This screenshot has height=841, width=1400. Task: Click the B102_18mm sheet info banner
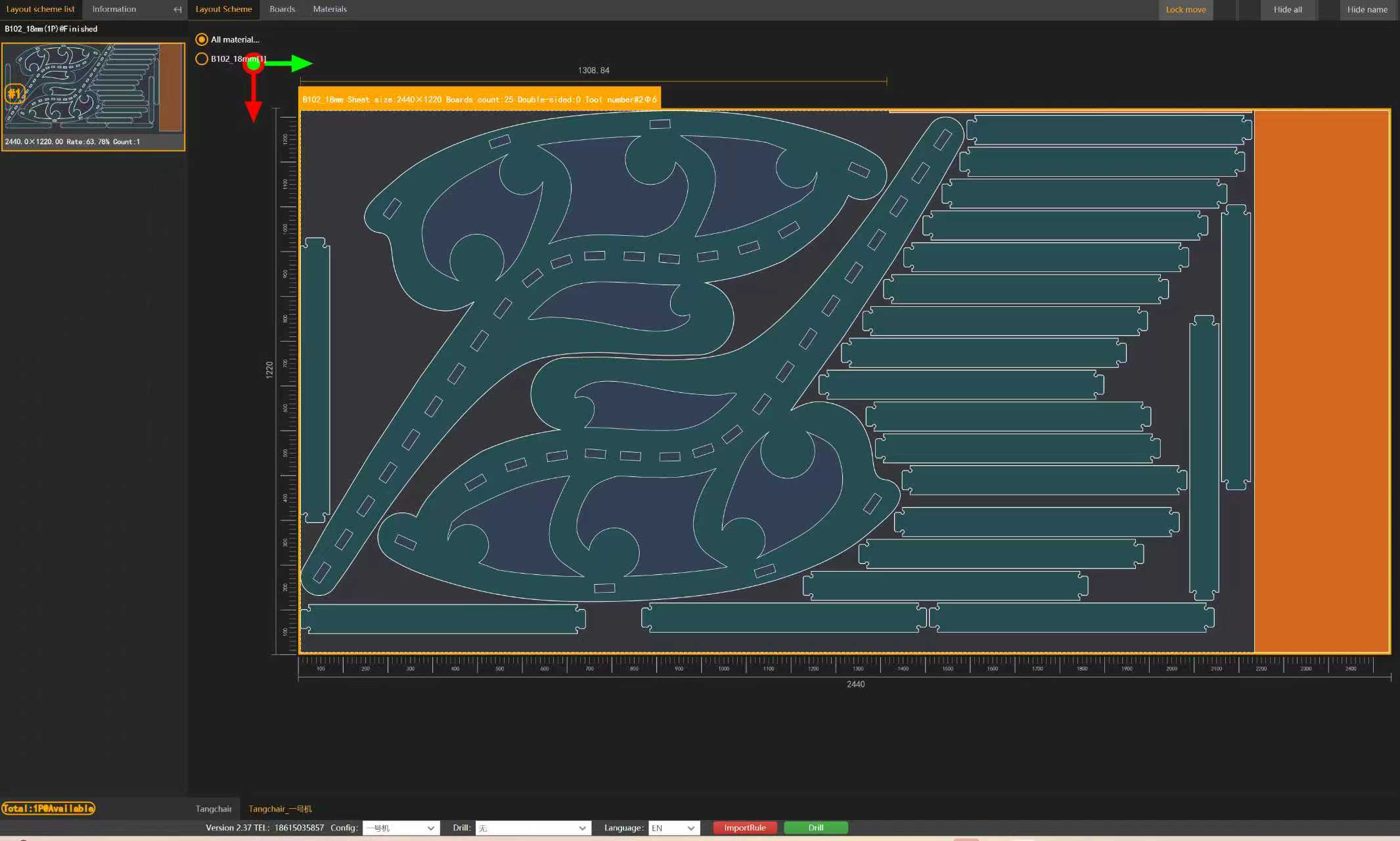coord(479,99)
